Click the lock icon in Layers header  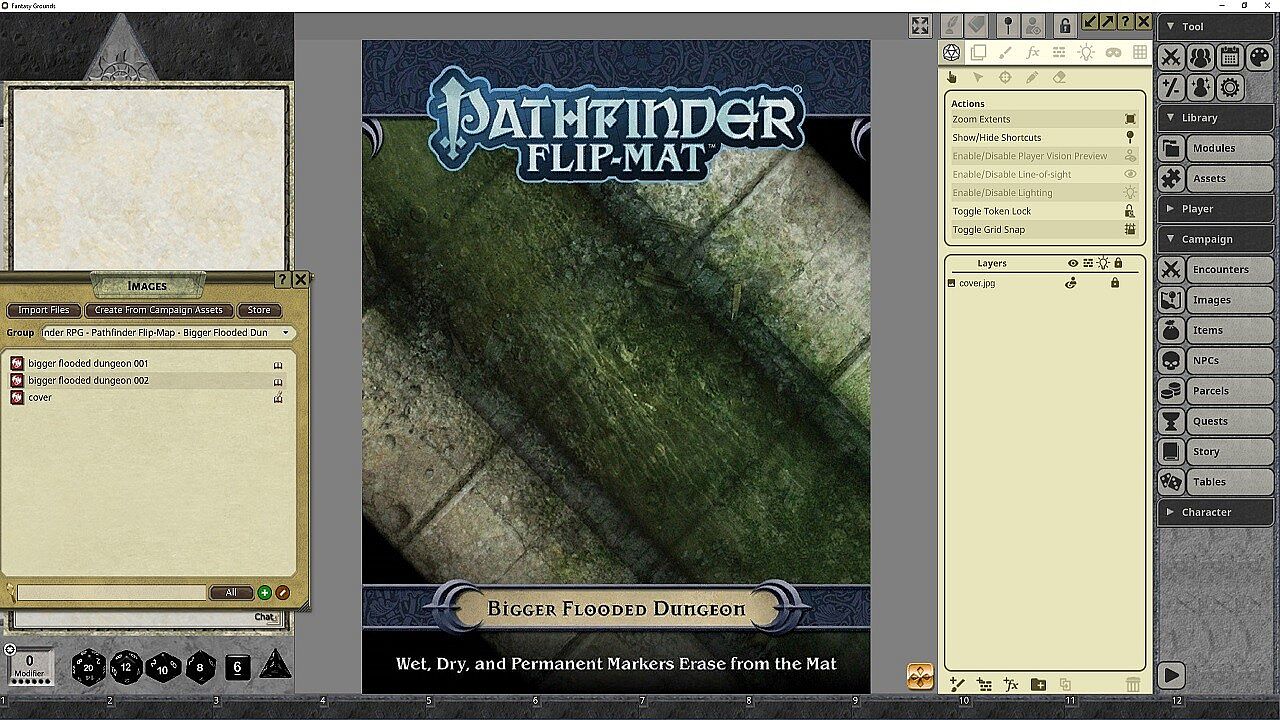coord(1118,264)
